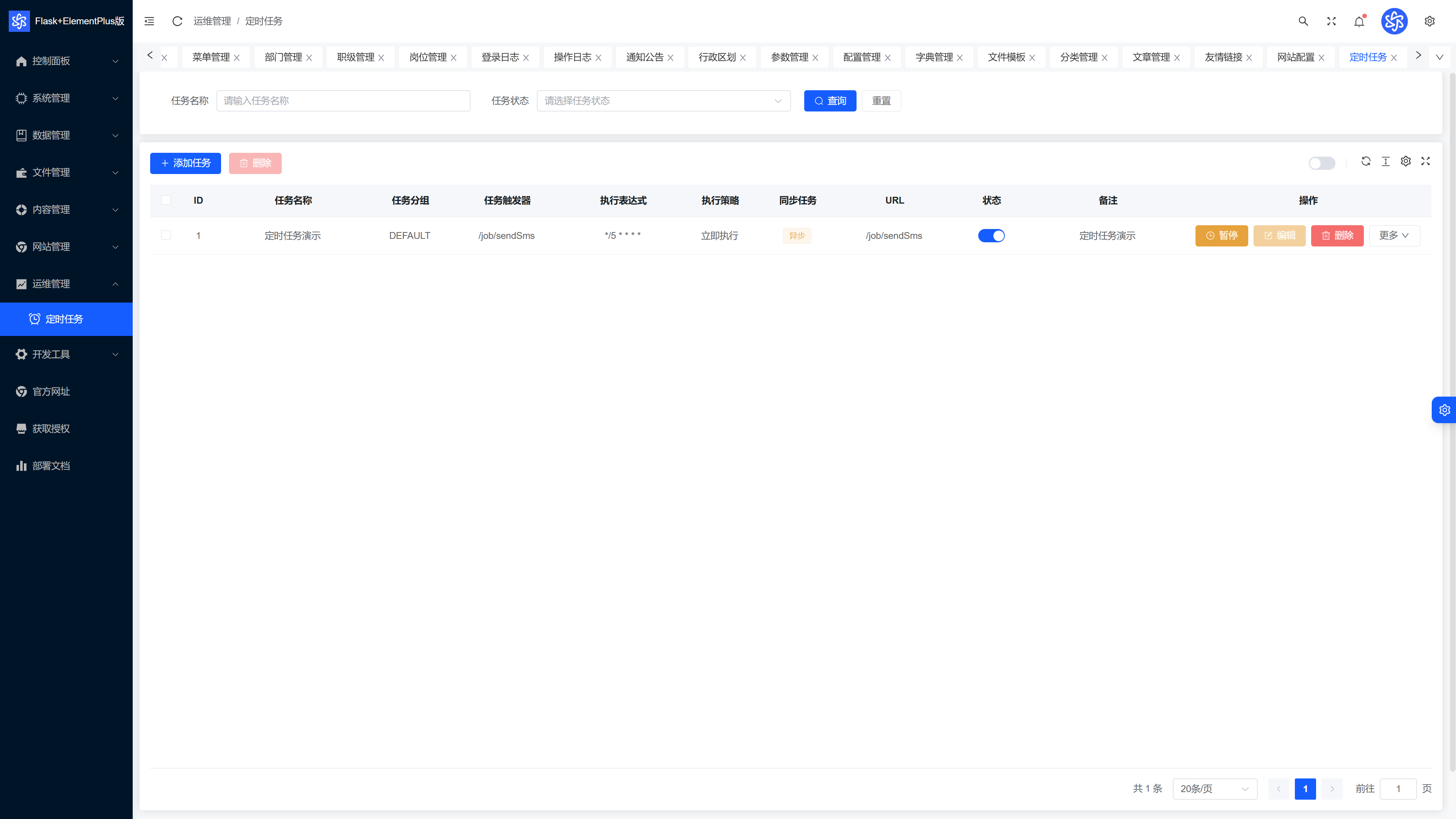Viewport: 1456px width, 819px height.
Task: Toggle the status switch for task 1
Action: pos(992,236)
